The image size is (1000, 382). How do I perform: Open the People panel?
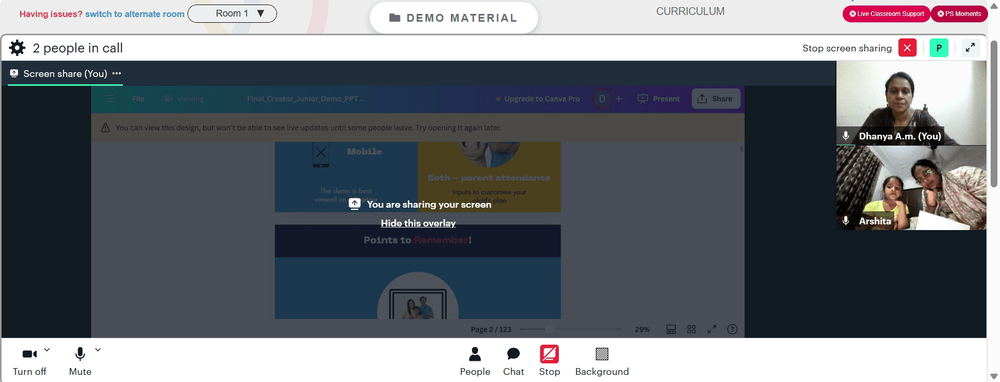(x=475, y=361)
